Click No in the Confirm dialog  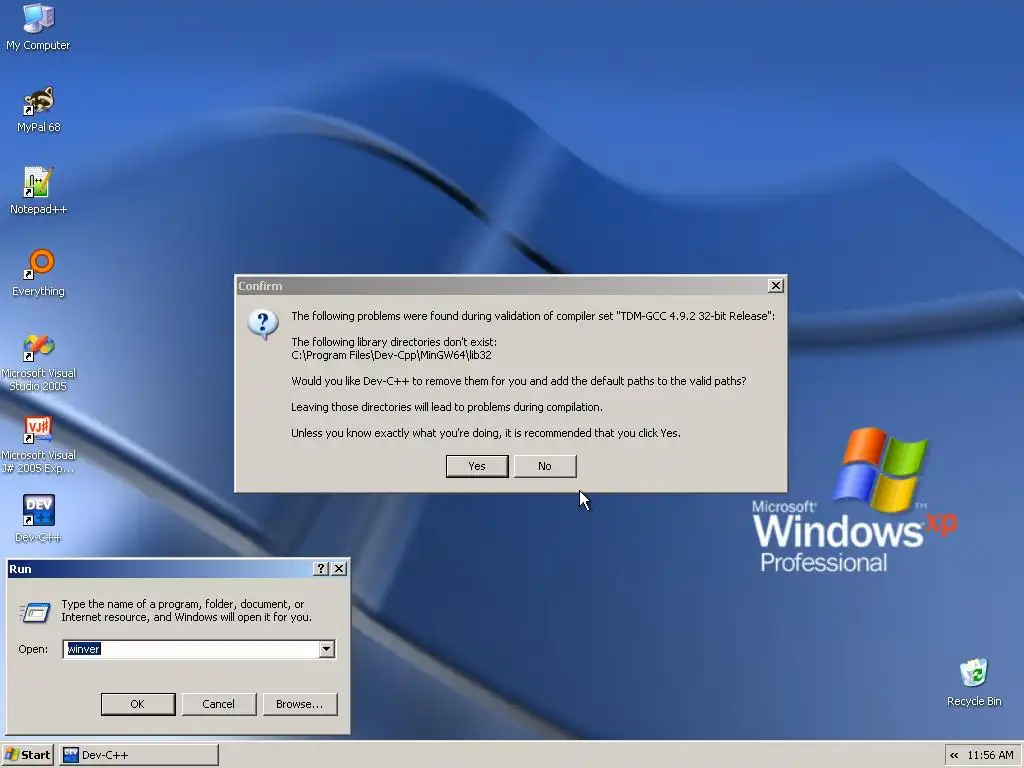point(545,466)
